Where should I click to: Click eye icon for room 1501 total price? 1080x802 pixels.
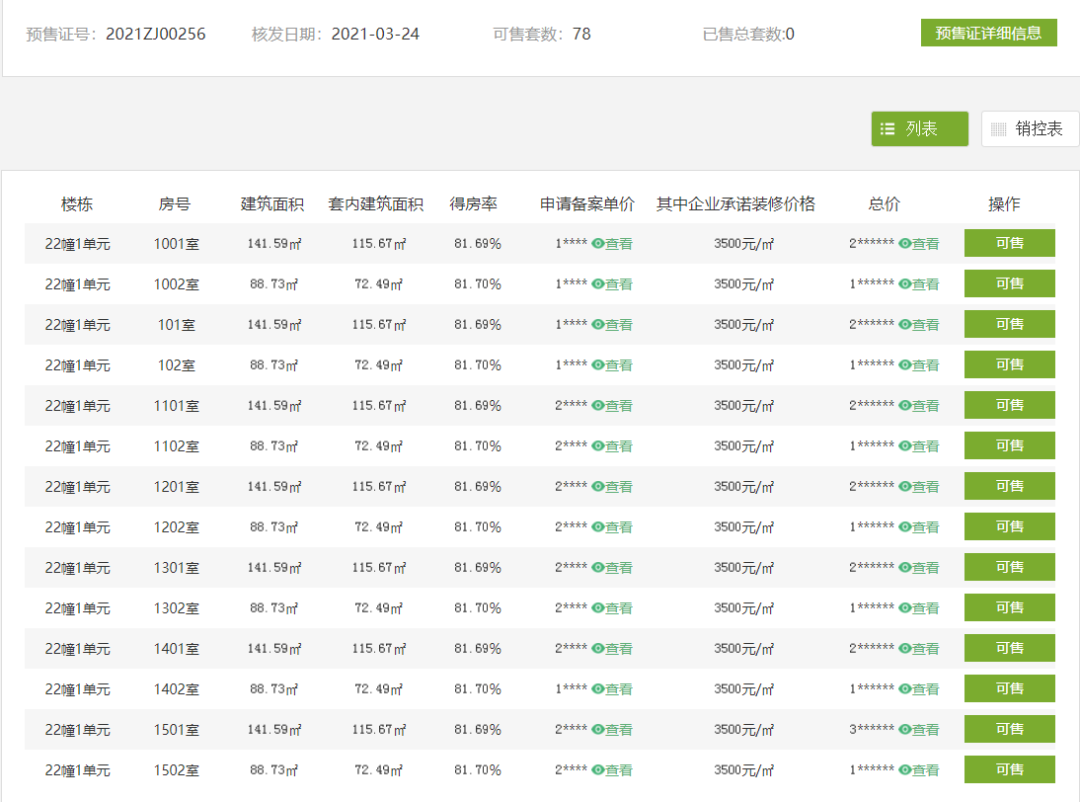tap(904, 730)
